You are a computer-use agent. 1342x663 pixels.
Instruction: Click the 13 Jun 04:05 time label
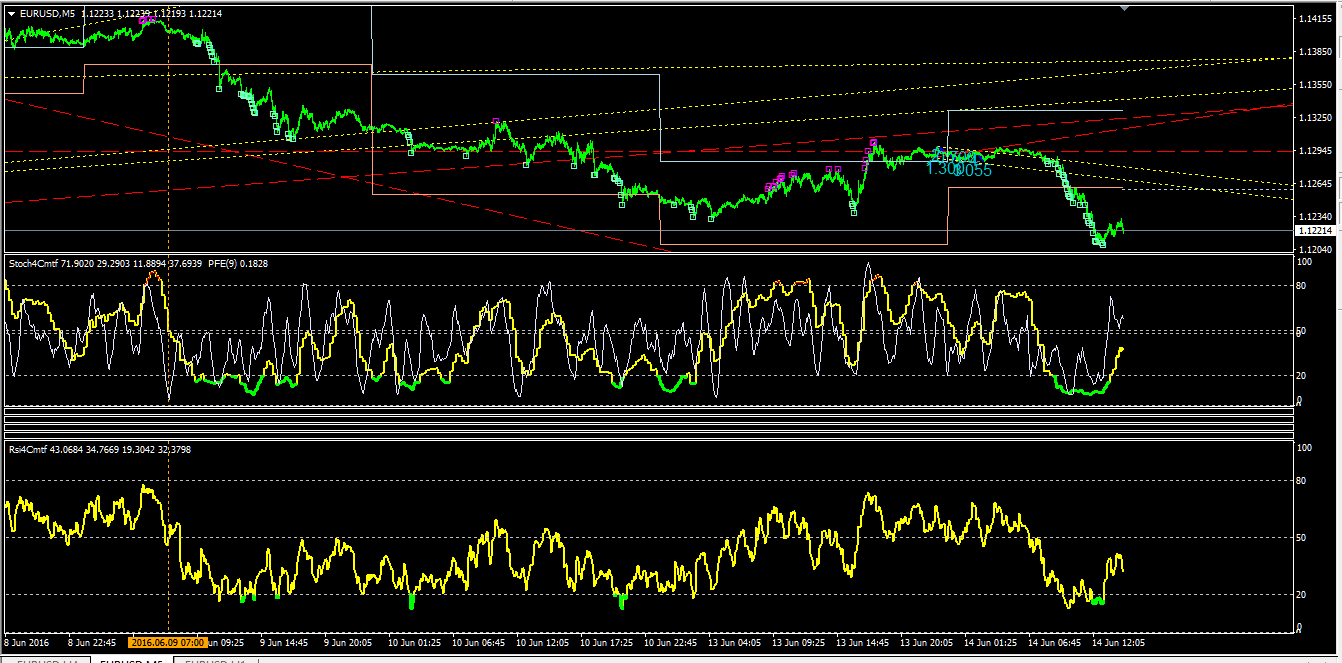(733, 642)
